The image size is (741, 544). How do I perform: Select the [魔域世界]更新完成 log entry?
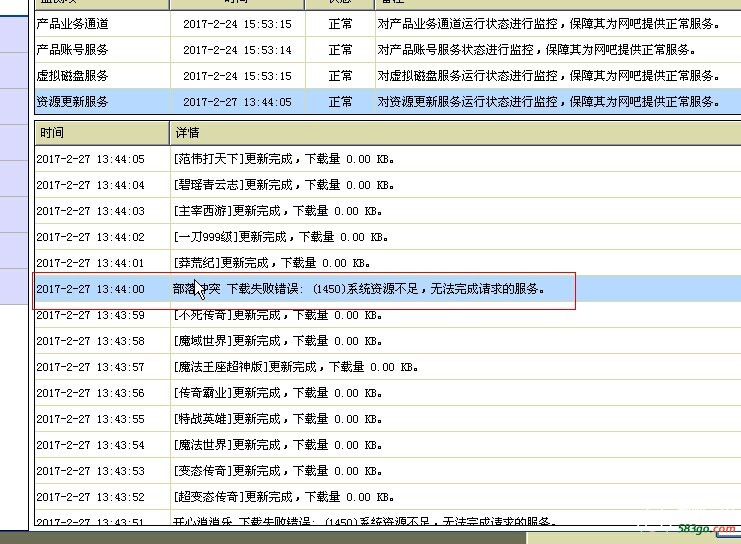pyautogui.click(x=278, y=341)
